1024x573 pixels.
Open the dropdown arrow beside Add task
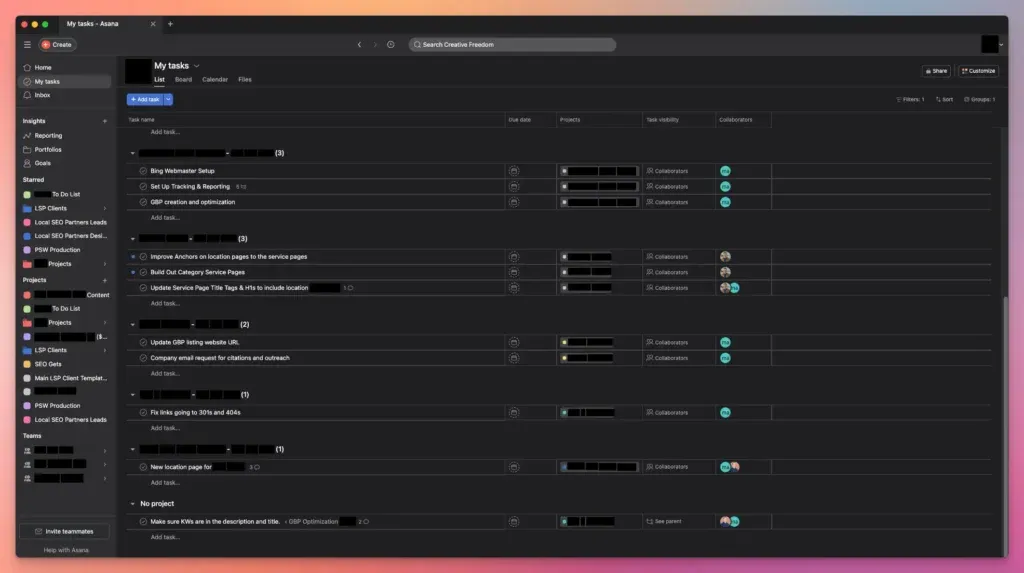pos(169,99)
